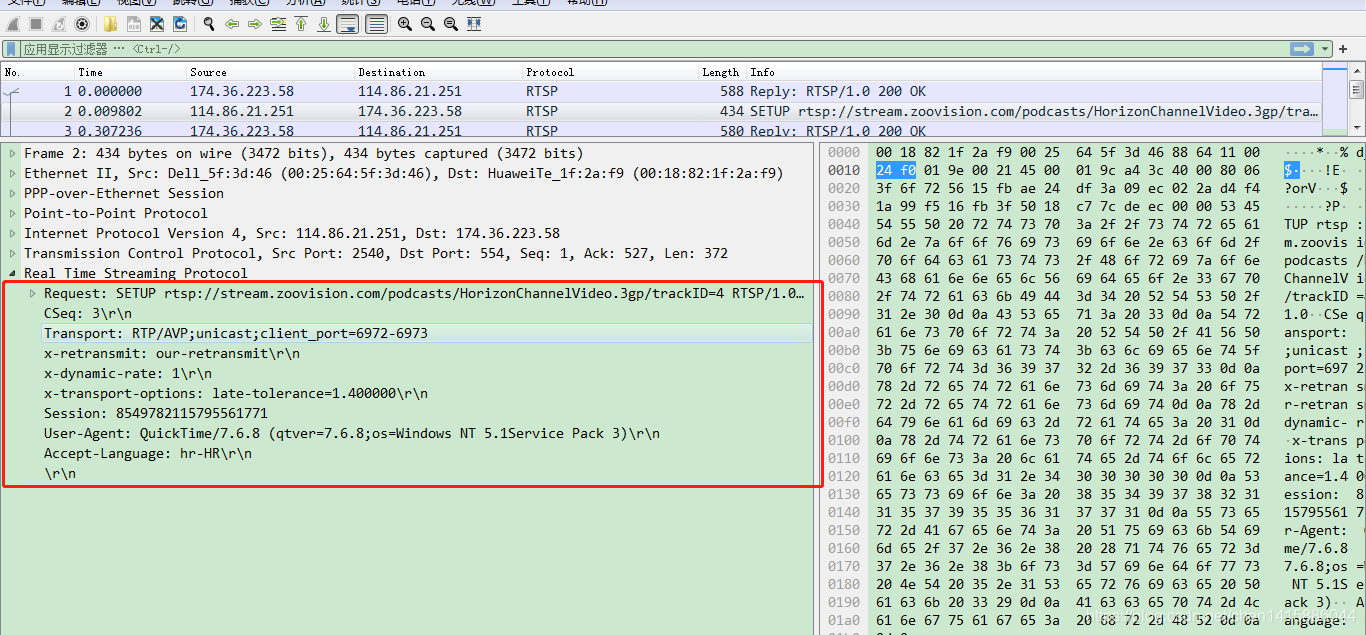Sort by the Length column header
The width and height of the screenshot is (1366, 635).
720,72
